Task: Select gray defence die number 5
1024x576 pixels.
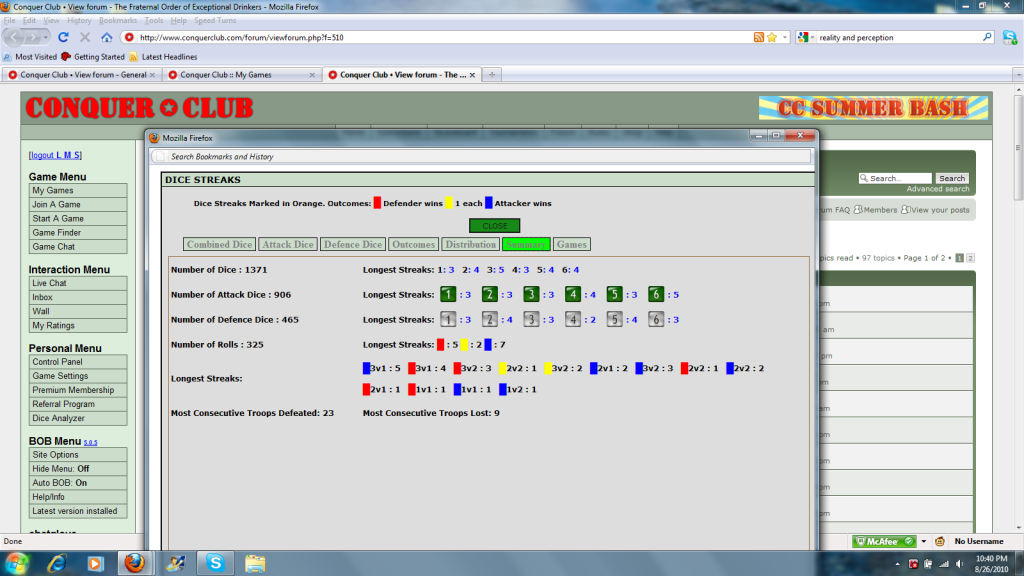Action: click(x=615, y=319)
